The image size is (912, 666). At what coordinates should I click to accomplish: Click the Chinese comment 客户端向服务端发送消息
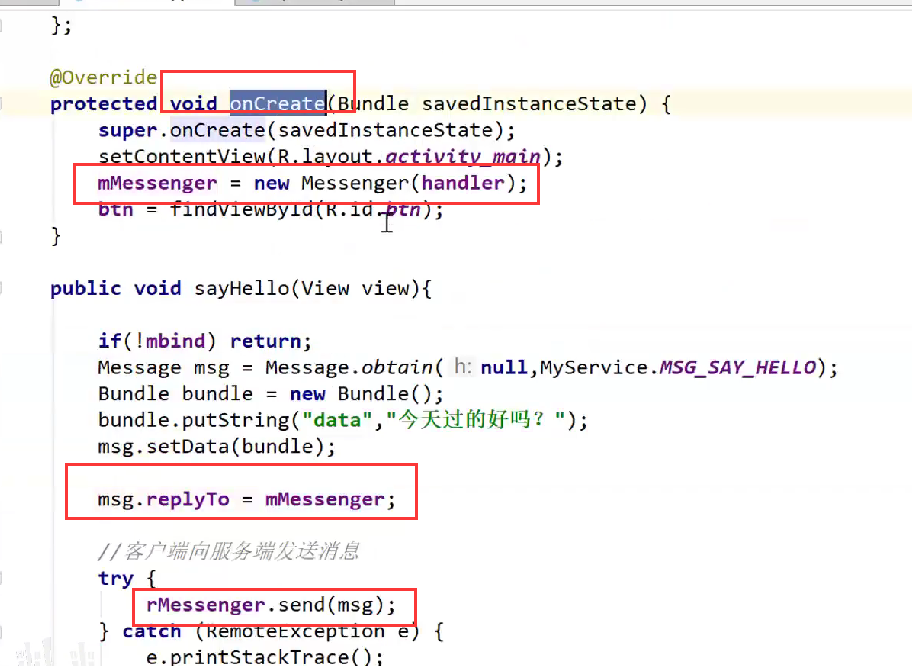point(241,550)
